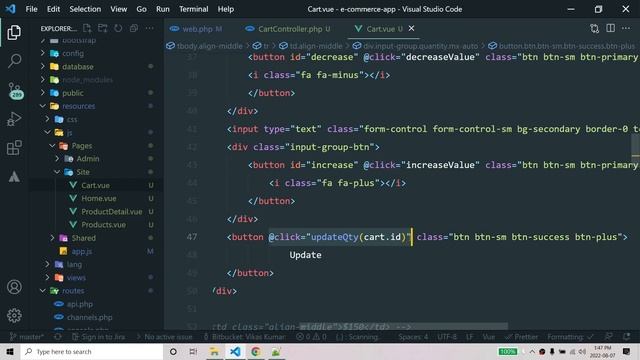Open the Atlassian view in the activity bar
This screenshot has width=640, height=360.
(14, 177)
